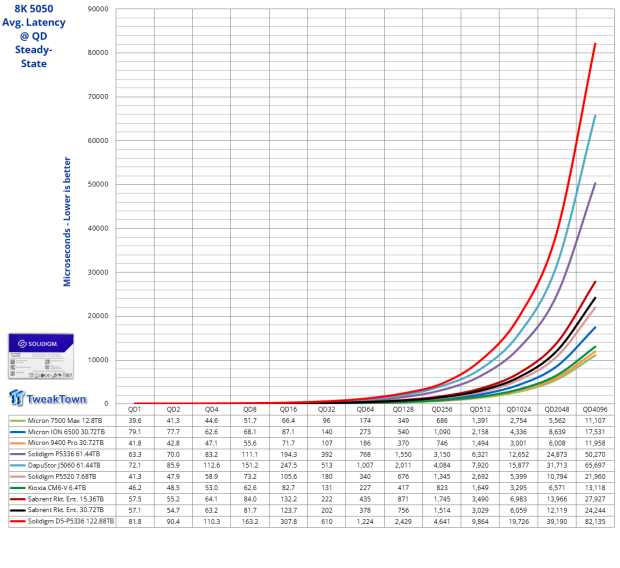The image size is (620, 568).
Task: Click the 39.6 Micron 7500 Max QD1 value
Action: [134, 421]
